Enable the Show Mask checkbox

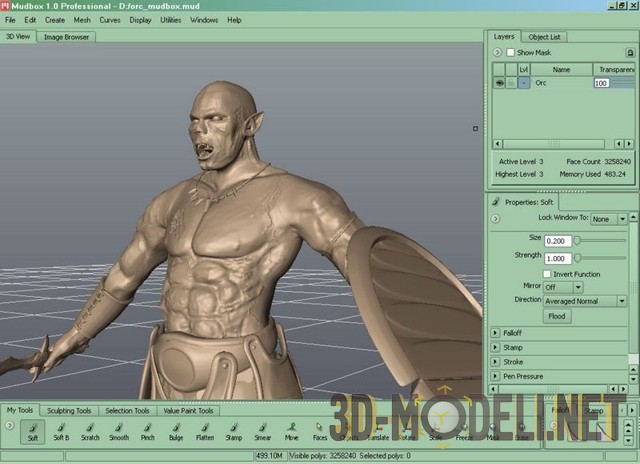click(511, 52)
